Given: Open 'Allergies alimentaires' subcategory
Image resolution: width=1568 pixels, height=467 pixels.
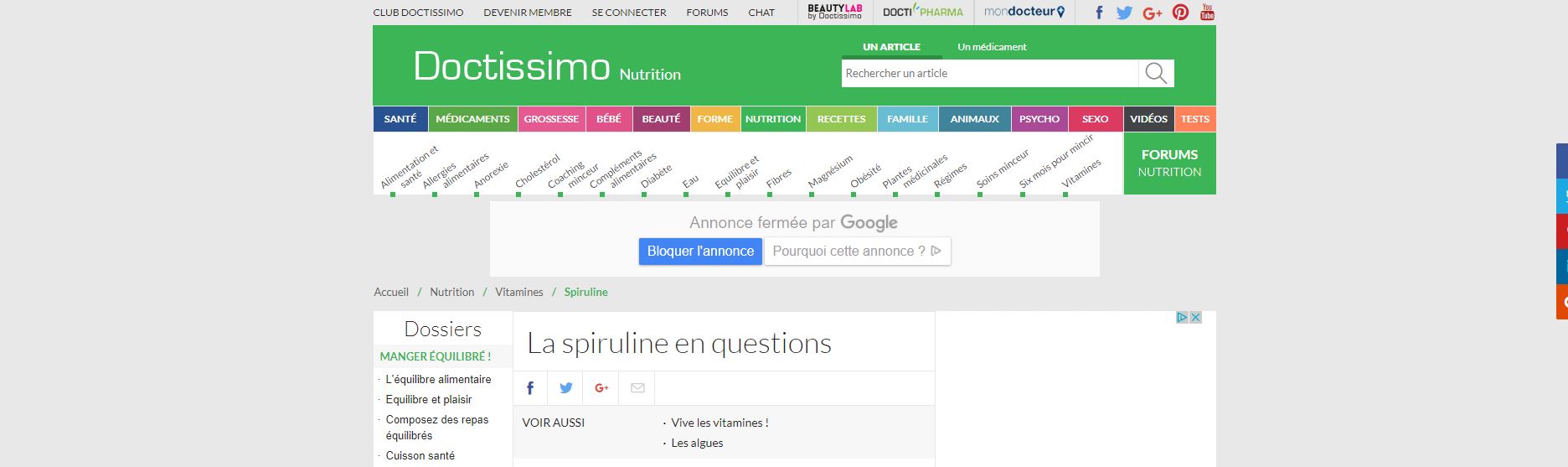Looking at the screenshot, I should [x=455, y=171].
